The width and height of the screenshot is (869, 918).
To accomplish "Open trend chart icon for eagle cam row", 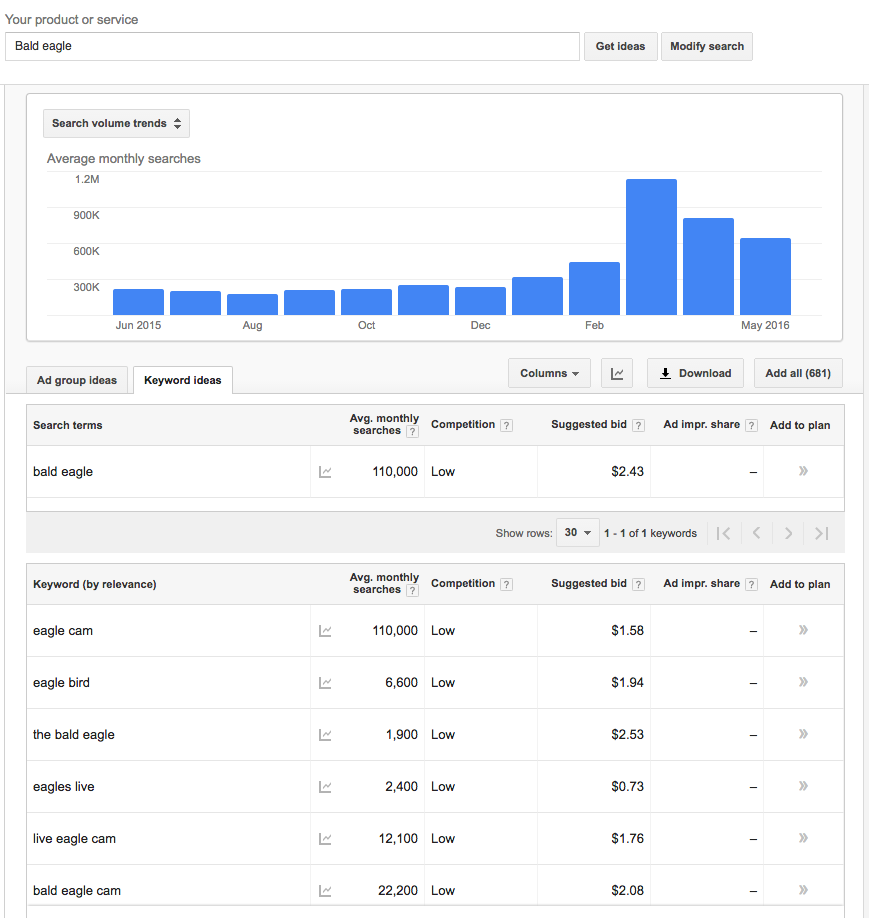I will [x=325, y=631].
